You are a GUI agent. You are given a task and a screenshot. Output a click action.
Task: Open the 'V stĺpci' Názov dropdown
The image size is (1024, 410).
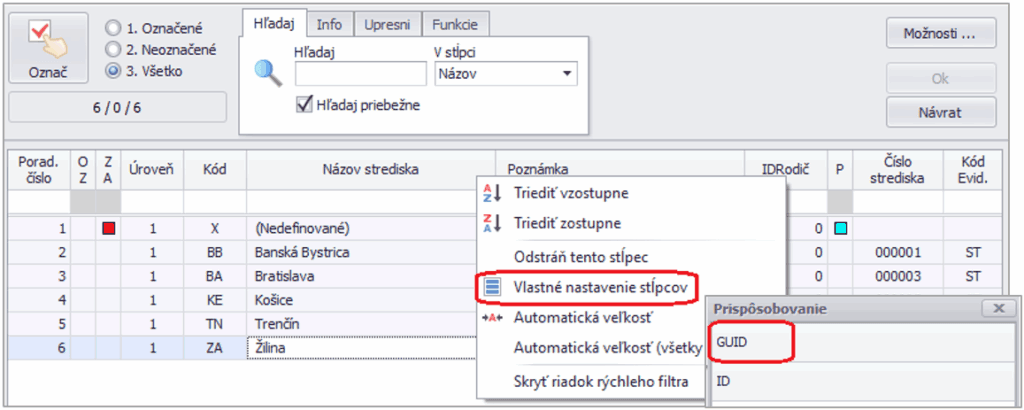[x=568, y=74]
